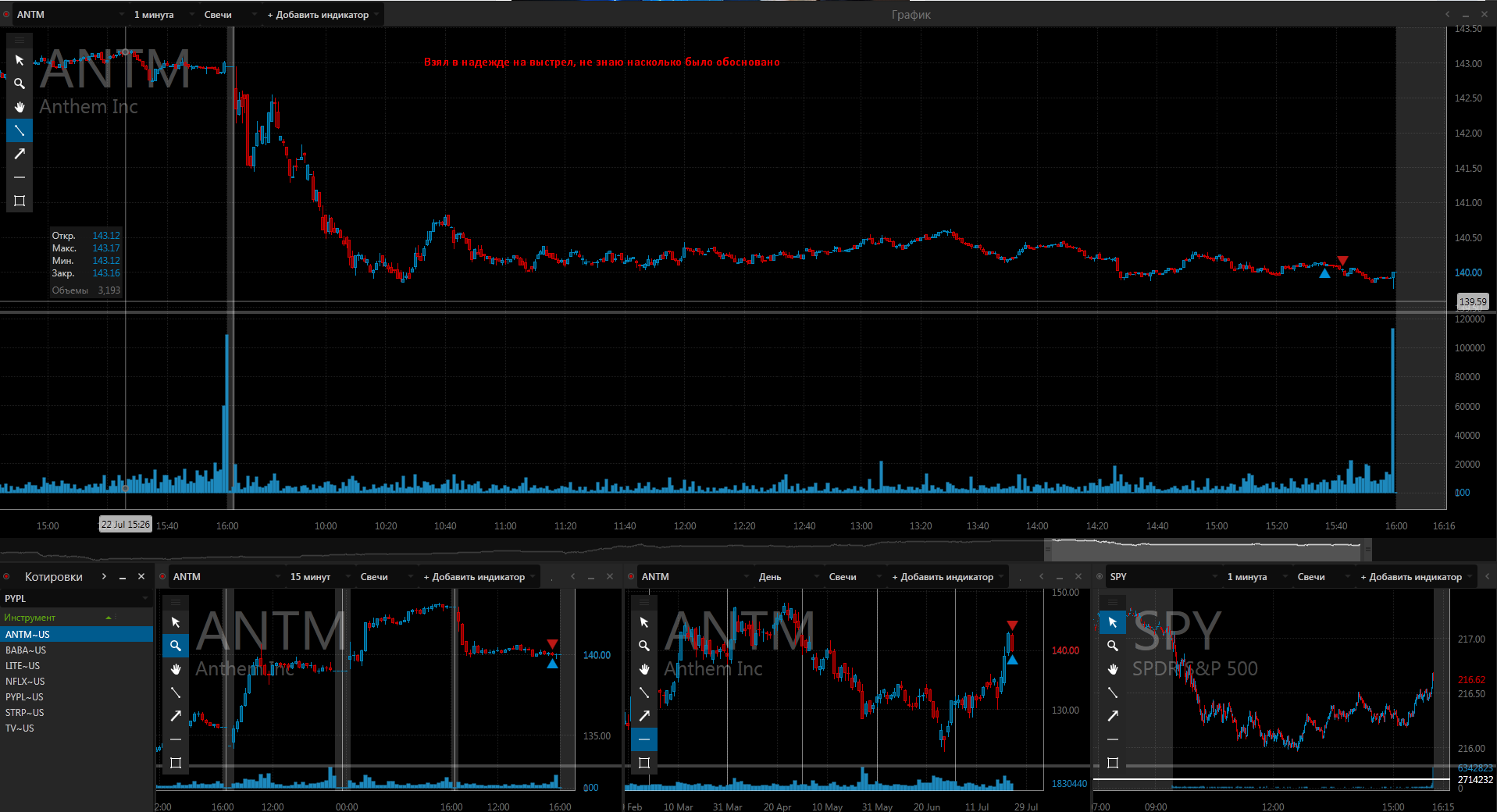
Task: Select arrow tool in SPY chart
Action: [1113, 716]
